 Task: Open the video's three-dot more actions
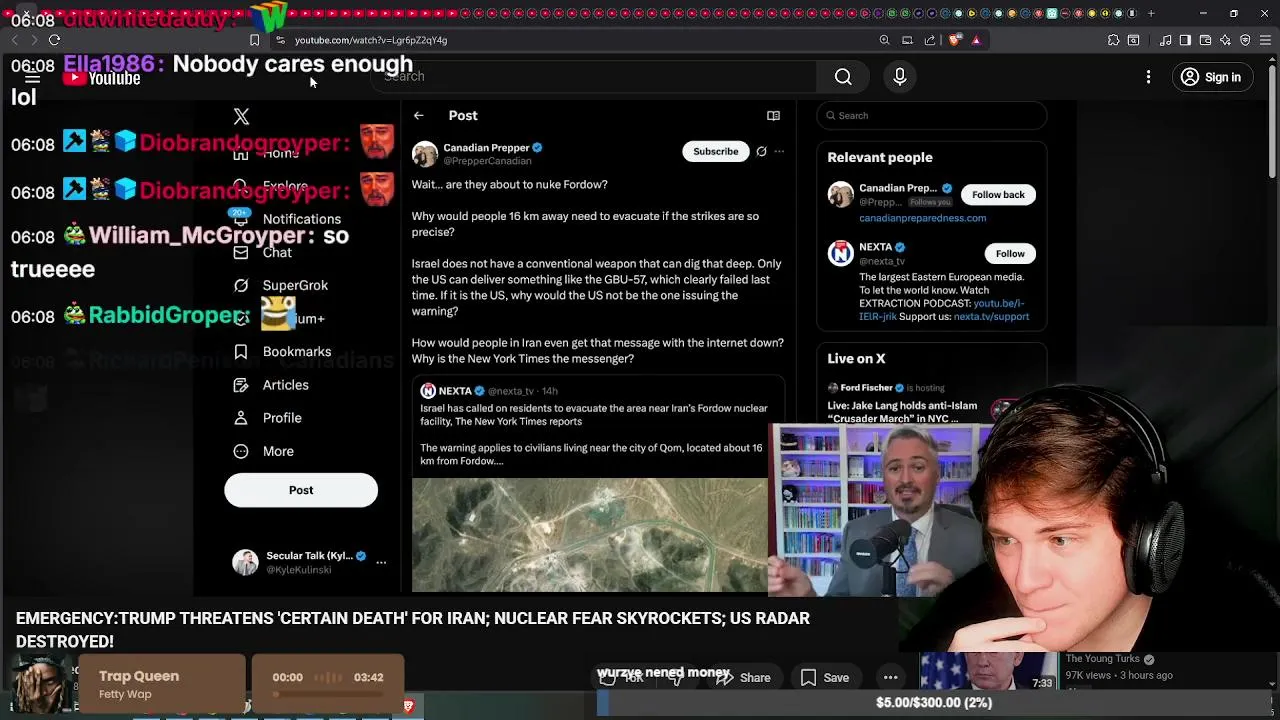click(890, 678)
